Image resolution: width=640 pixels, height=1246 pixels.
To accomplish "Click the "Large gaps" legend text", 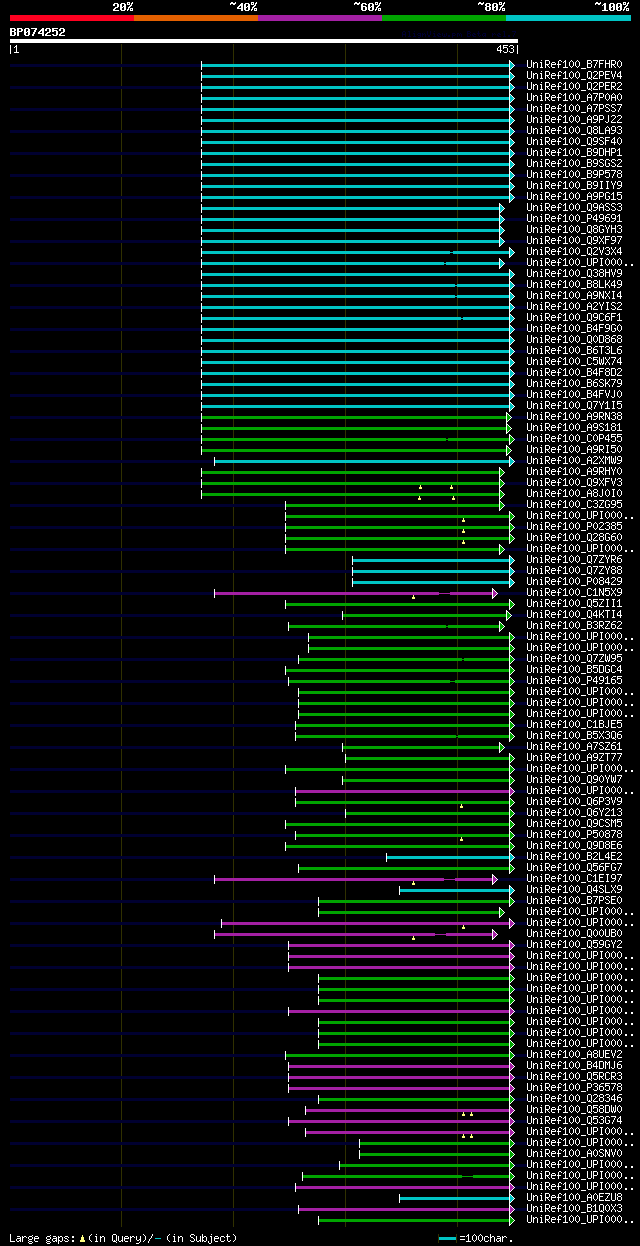I will point(41,1238).
